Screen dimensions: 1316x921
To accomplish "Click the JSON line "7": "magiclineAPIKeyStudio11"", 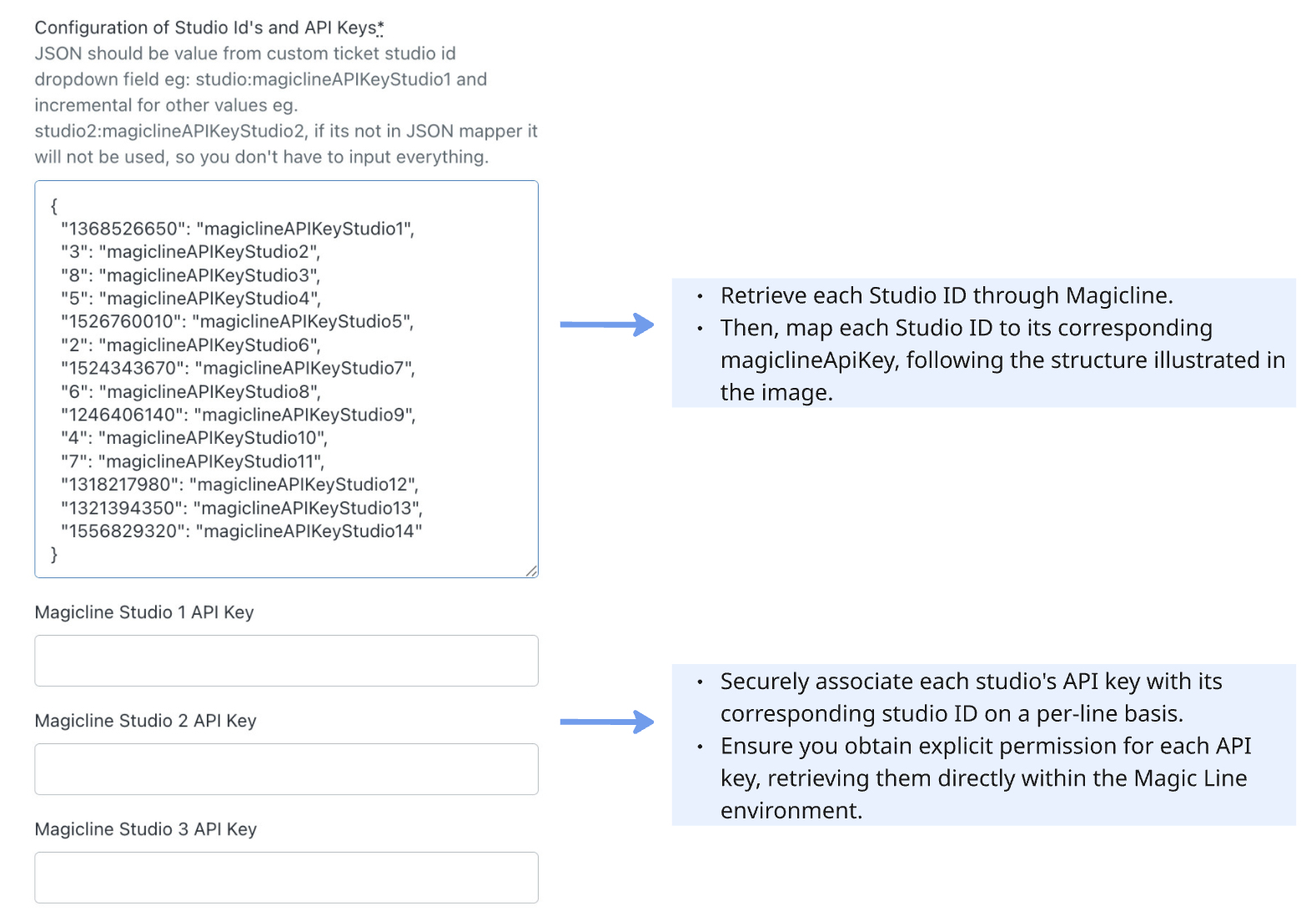I will (x=193, y=461).
